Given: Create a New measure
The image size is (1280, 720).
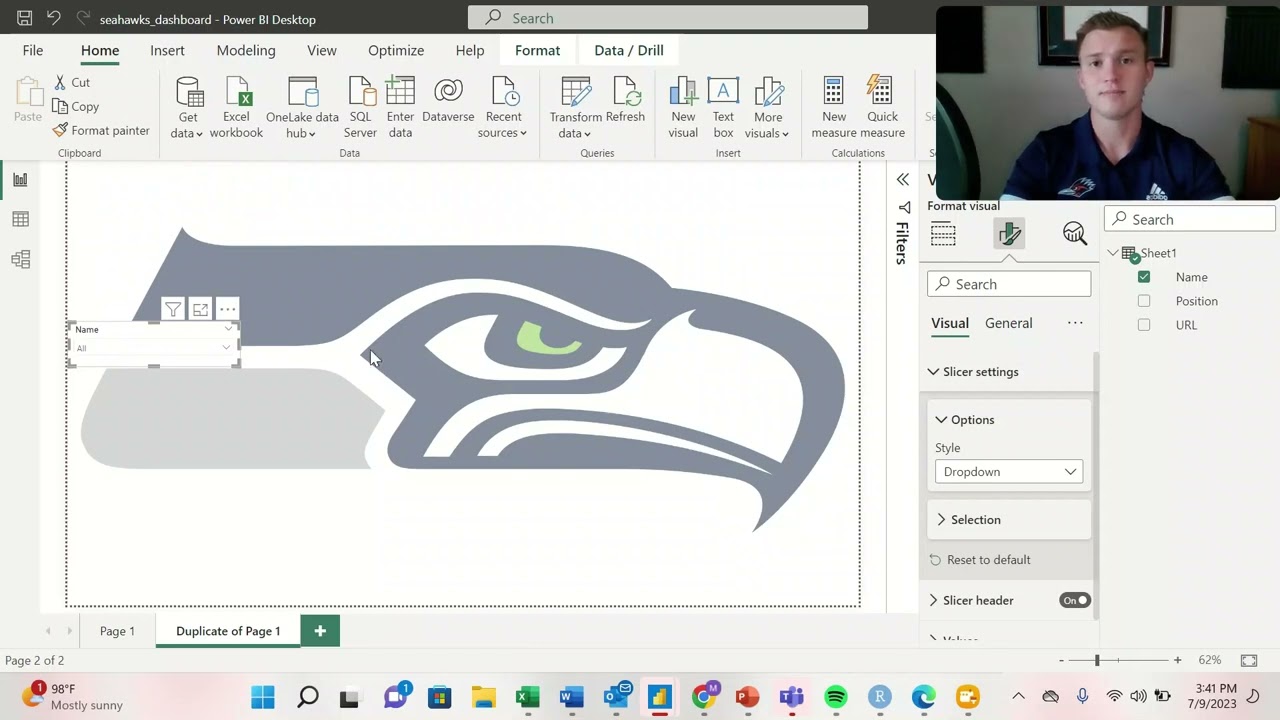Looking at the screenshot, I should [x=834, y=108].
